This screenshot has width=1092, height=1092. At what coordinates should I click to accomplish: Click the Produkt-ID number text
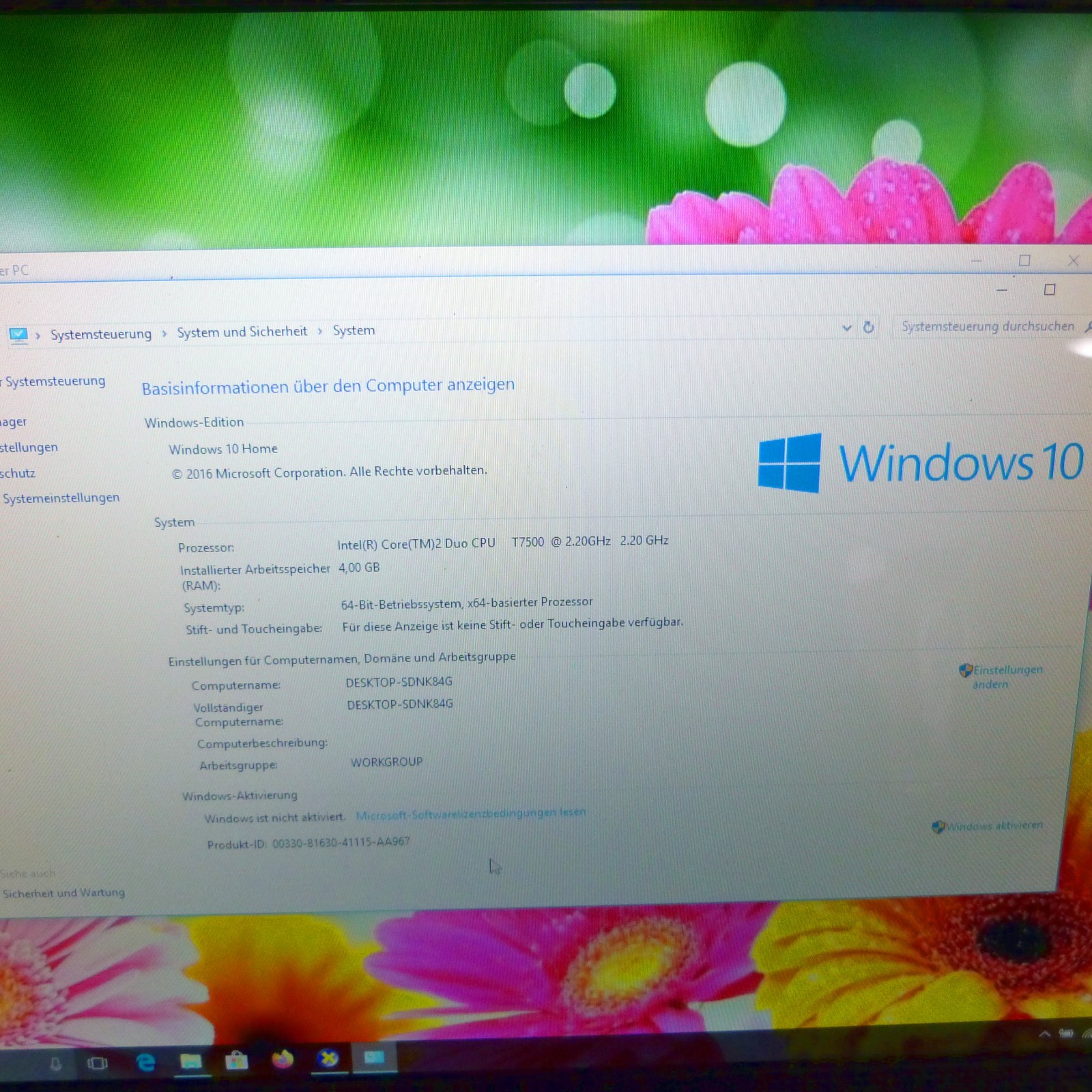(341, 842)
